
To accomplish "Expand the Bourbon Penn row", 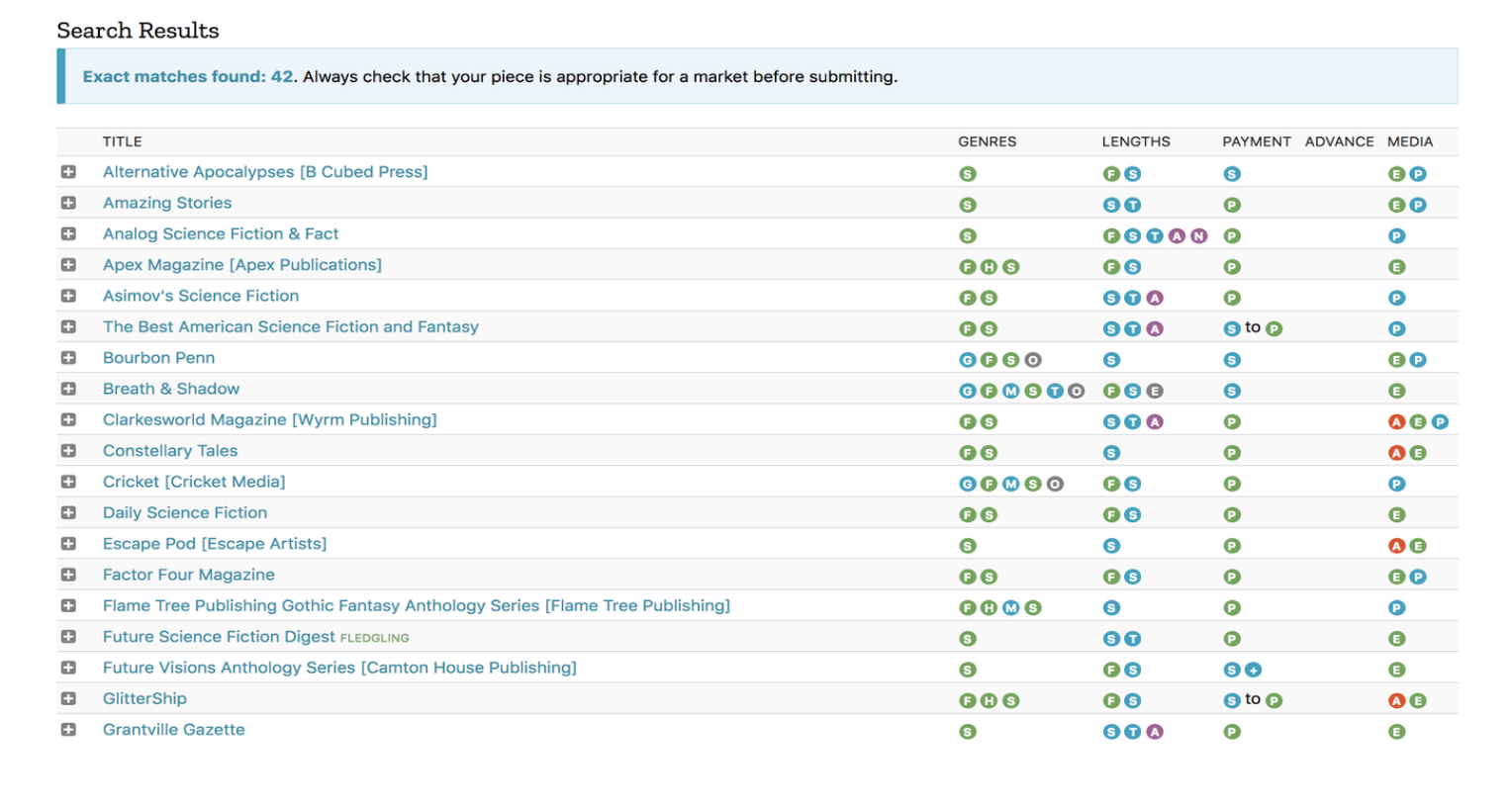I will coord(68,358).
